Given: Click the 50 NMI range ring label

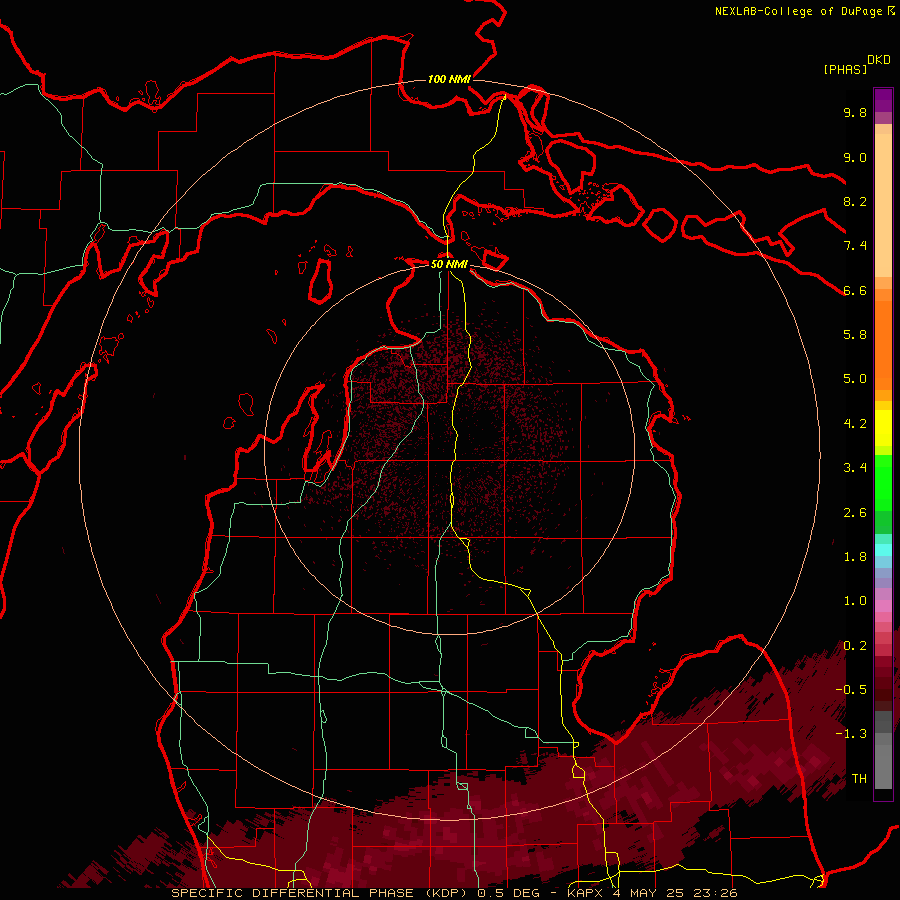Looking at the screenshot, I should pyautogui.click(x=449, y=265).
